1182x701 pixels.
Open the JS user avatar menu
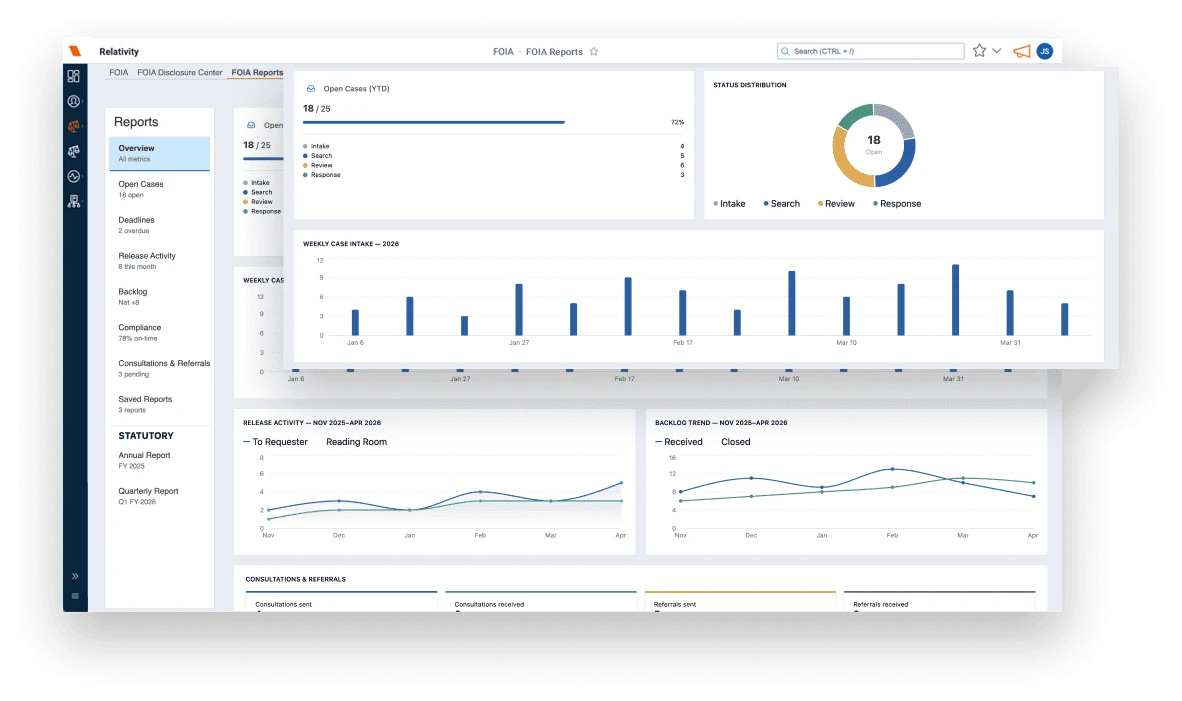click(1045, 51)
